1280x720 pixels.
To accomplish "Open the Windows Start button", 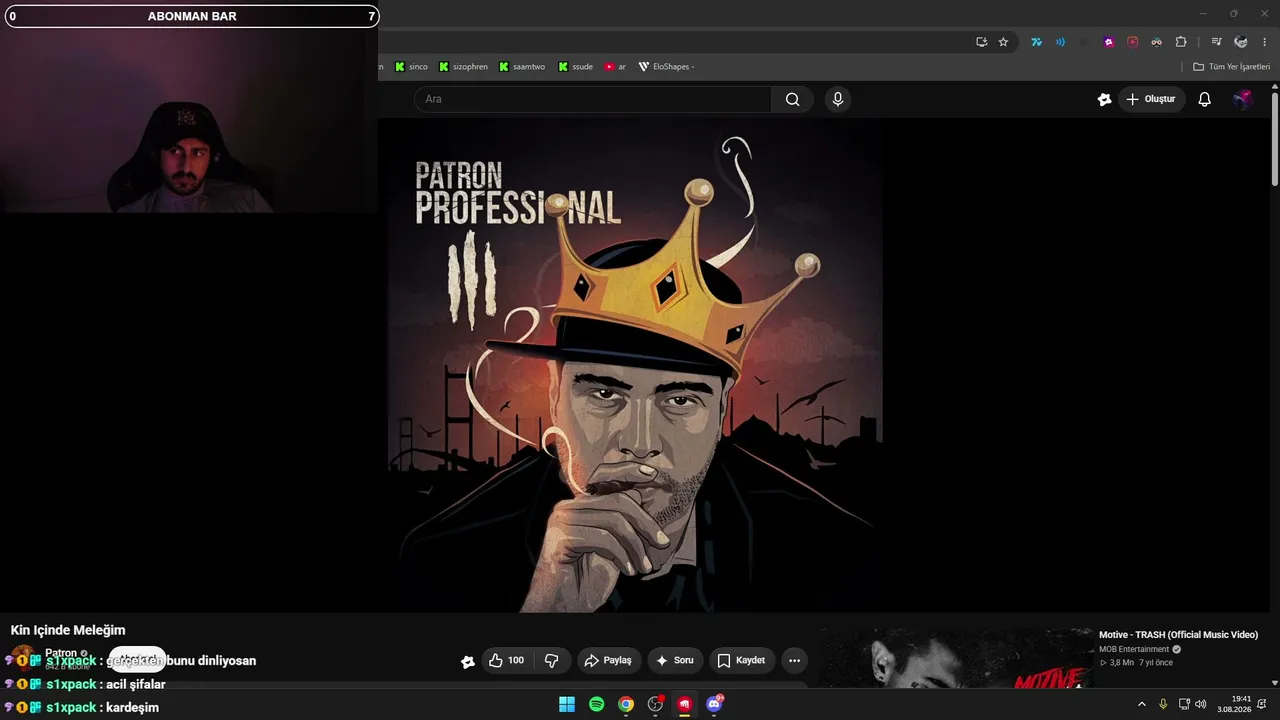I will pyautogui.click(x=567, y=704).
